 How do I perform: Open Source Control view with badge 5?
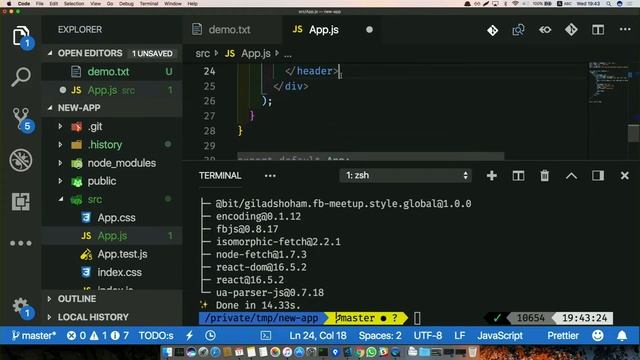(21, 119)
